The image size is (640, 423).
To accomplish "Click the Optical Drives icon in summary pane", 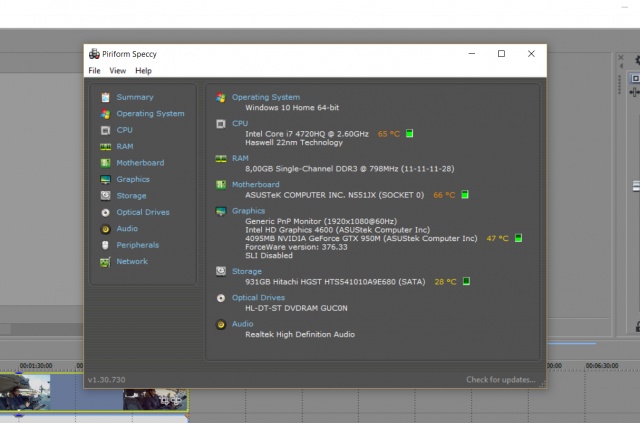I will pyautogui.click(x=221, y=298).
